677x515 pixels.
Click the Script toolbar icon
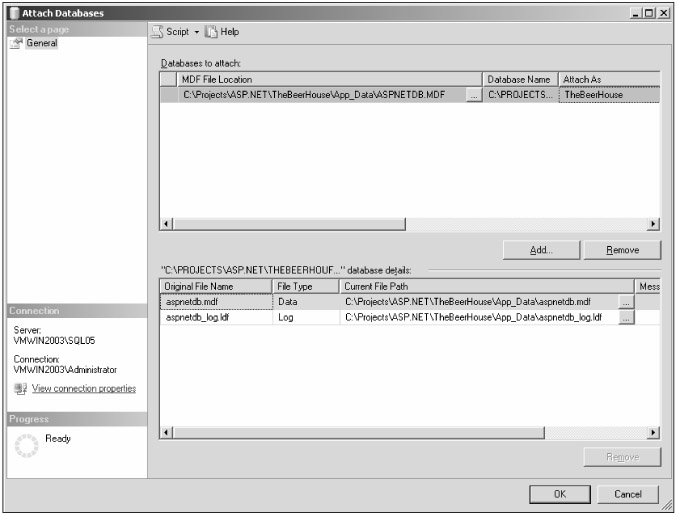pyautogui.click(x=158, y=32)
